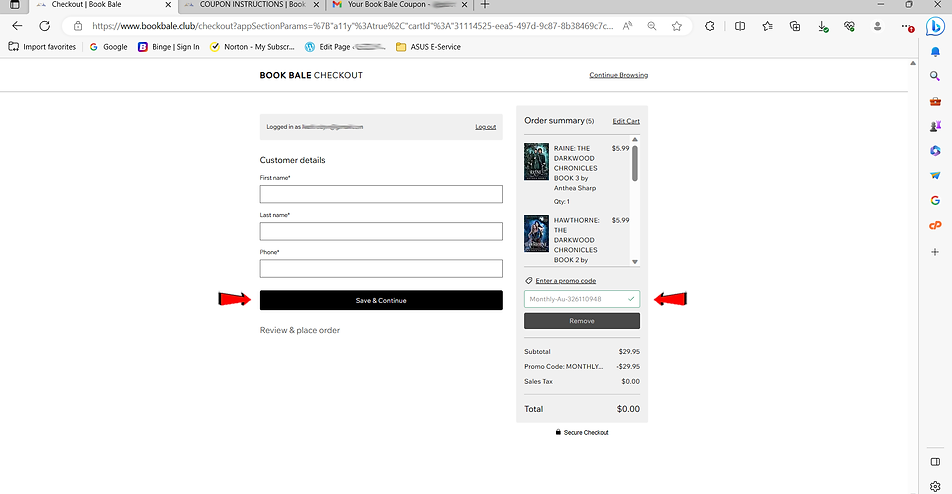Close the Checkout | Book Bale tab
The image size is (952, 494).
point(168,5)
